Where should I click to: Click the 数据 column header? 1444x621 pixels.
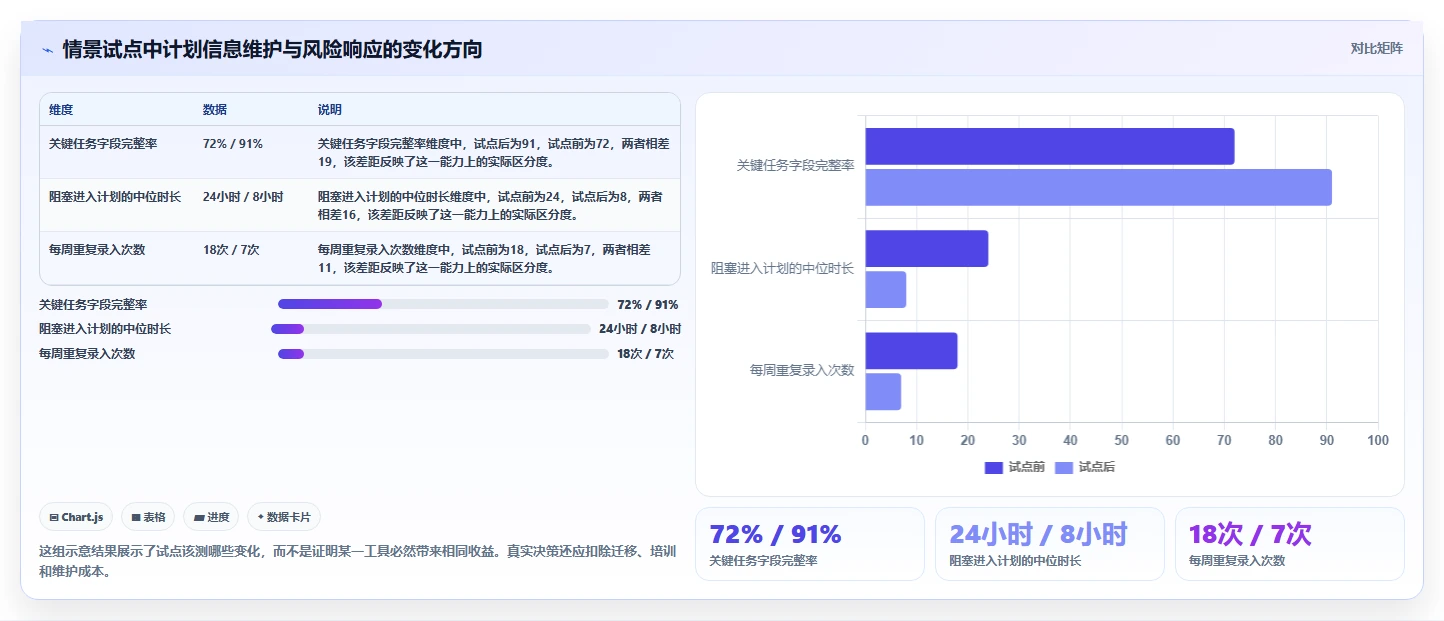[x=214, y=109]
